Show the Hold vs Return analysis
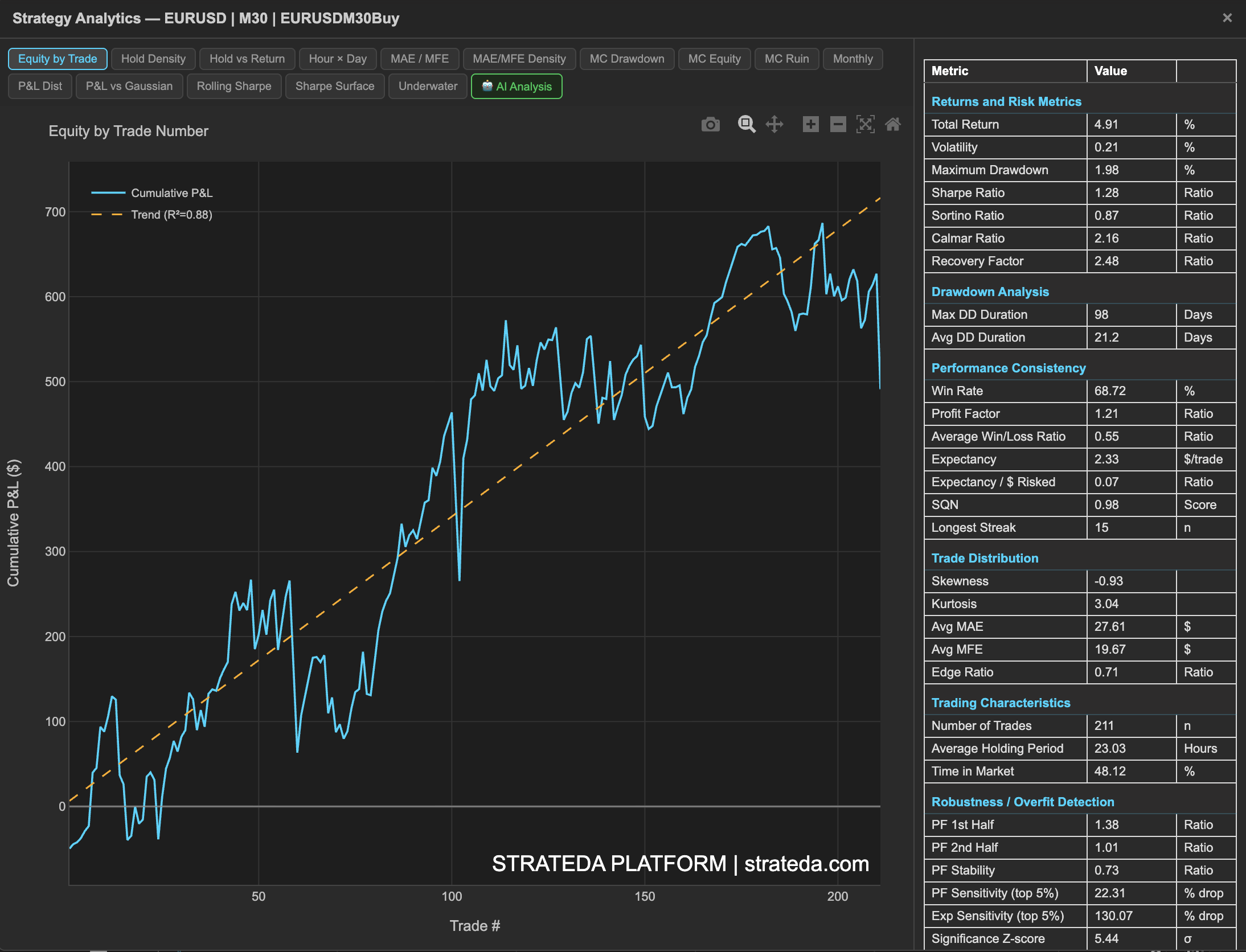The width and height of the screenshot is (1246, 952). 247,59
